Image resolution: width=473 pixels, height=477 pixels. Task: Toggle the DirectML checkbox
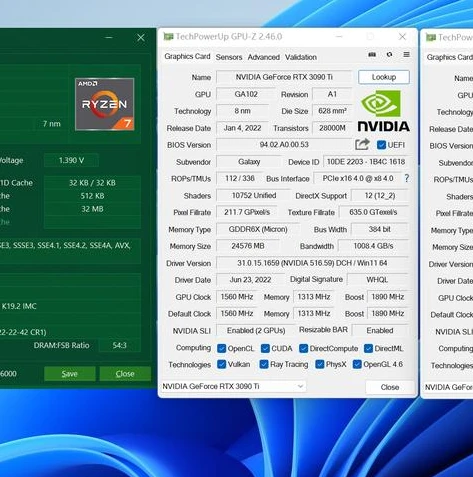(368, 348)
